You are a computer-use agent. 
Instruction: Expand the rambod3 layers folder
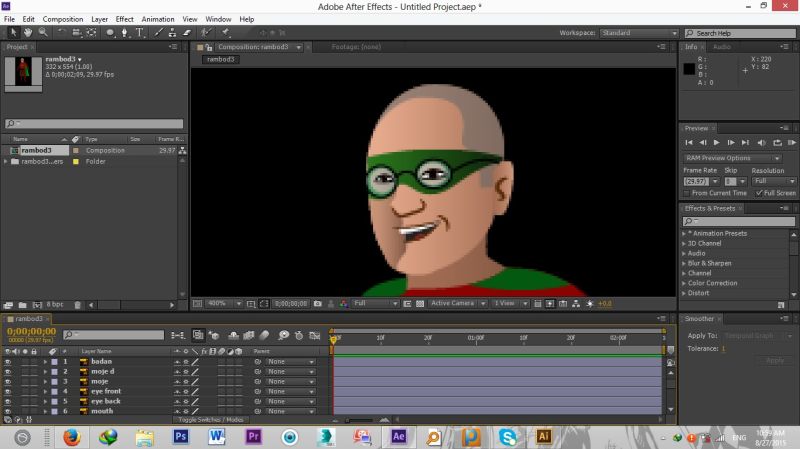[x=6, y=161]
